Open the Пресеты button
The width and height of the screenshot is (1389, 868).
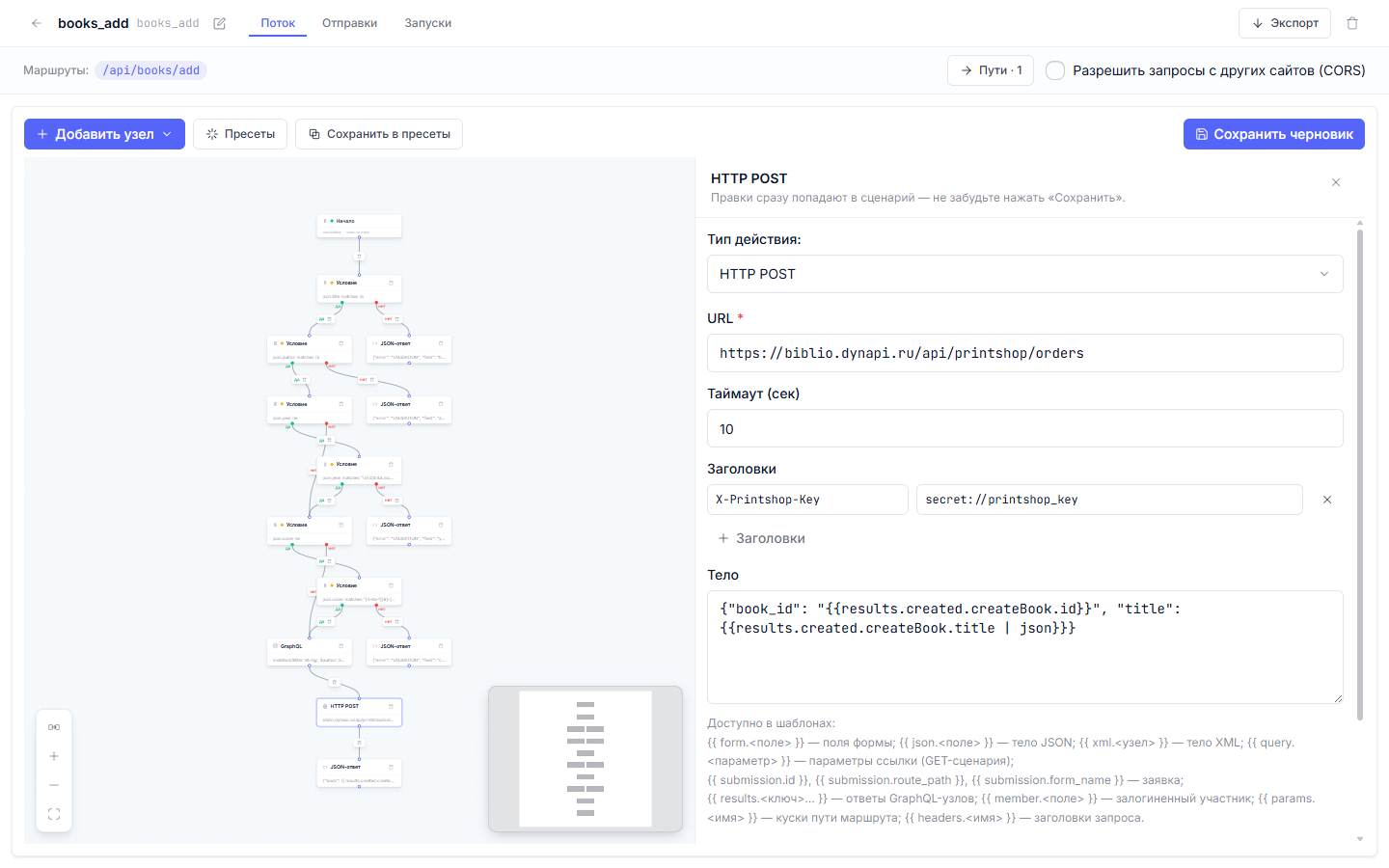[x=240, y=134]
